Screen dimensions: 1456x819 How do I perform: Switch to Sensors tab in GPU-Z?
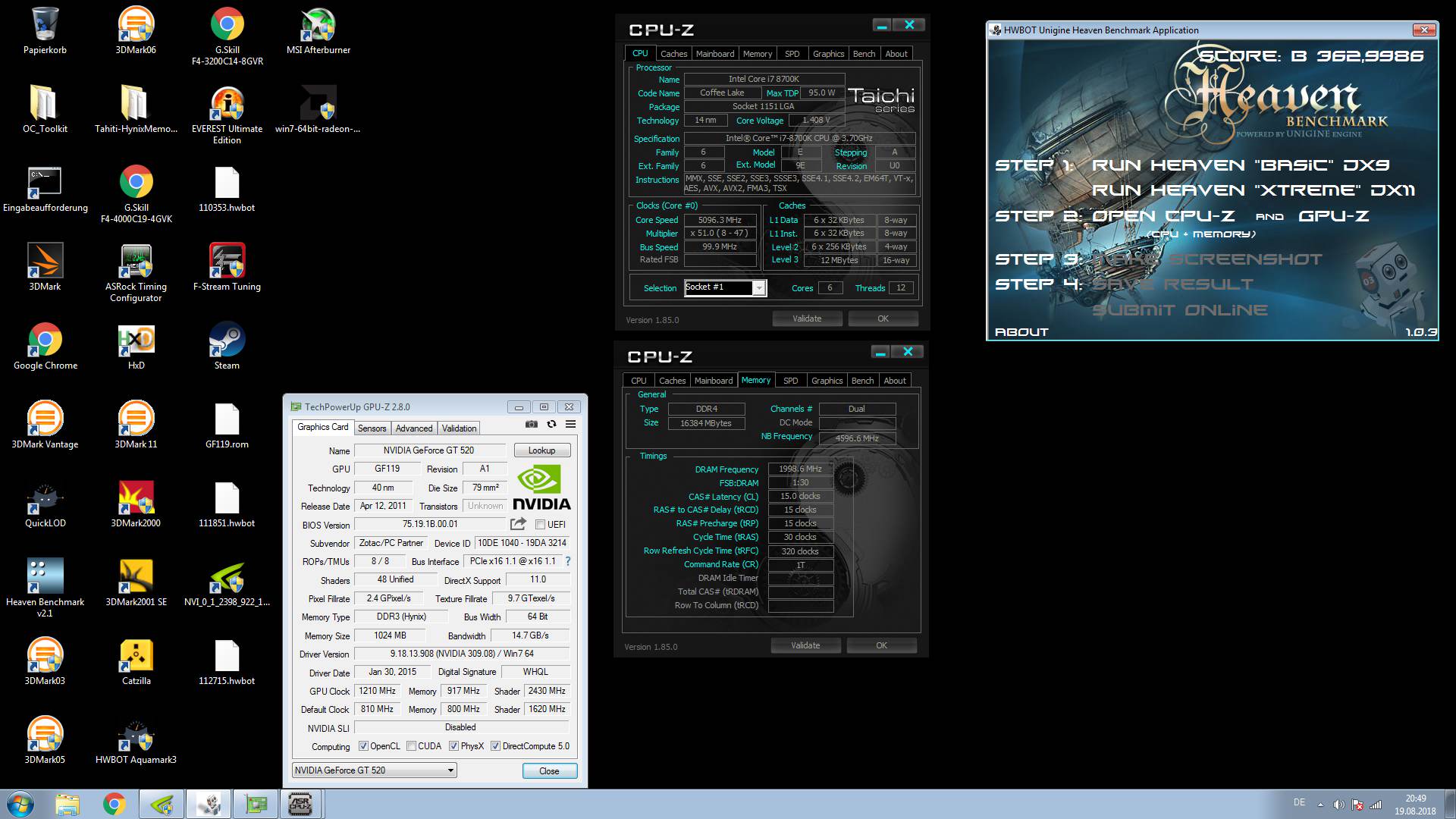click(372, 428)
